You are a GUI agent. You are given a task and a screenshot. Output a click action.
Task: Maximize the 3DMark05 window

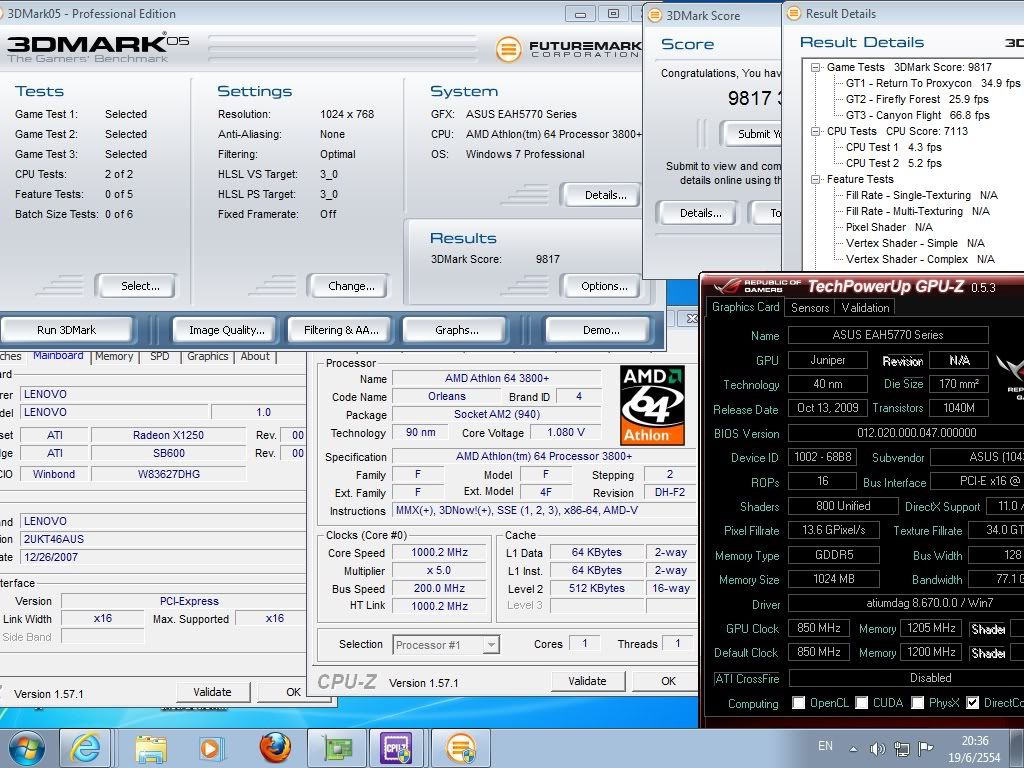coord(613,14)
